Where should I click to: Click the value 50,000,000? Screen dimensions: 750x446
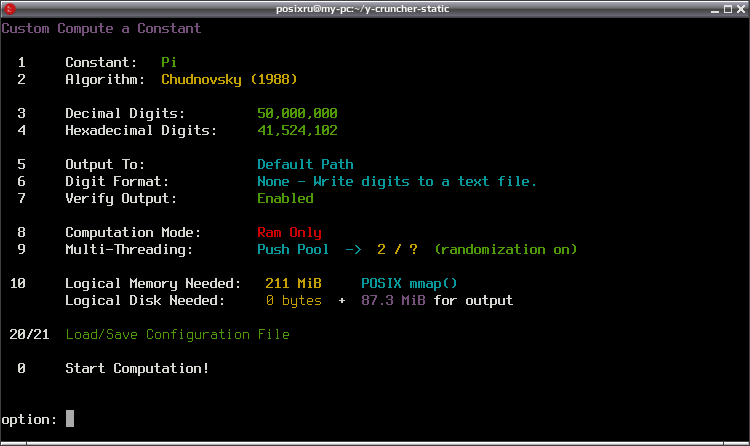[x=297, y=114]
